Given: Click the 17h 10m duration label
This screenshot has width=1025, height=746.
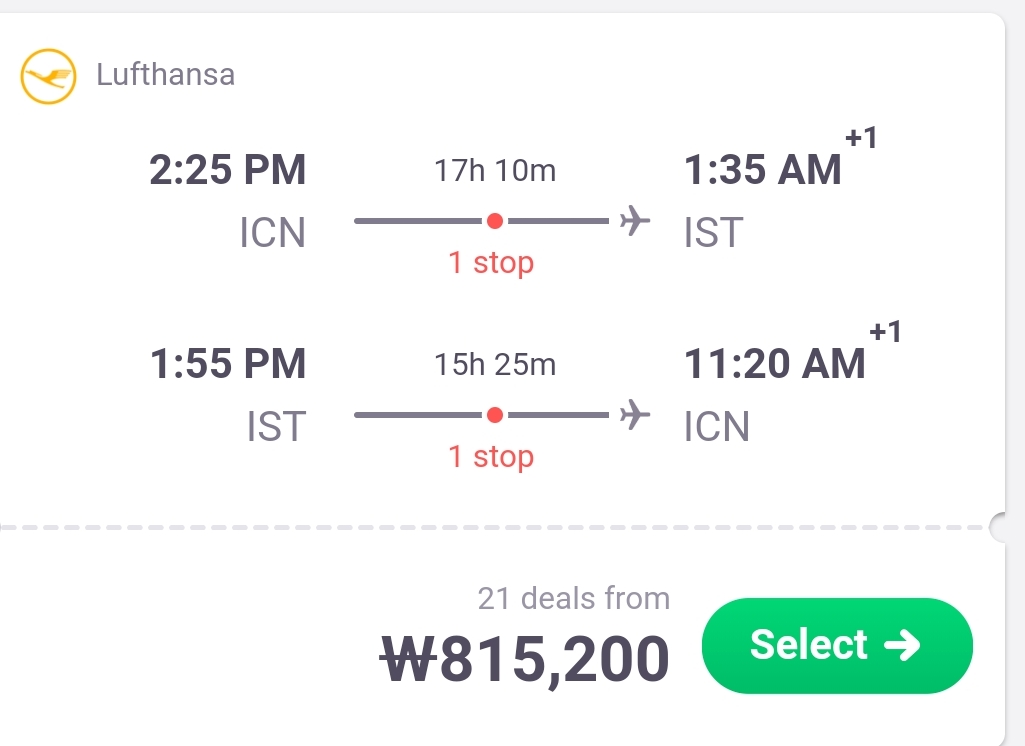Looking at the screenshot, I should (x=495, y=171).
